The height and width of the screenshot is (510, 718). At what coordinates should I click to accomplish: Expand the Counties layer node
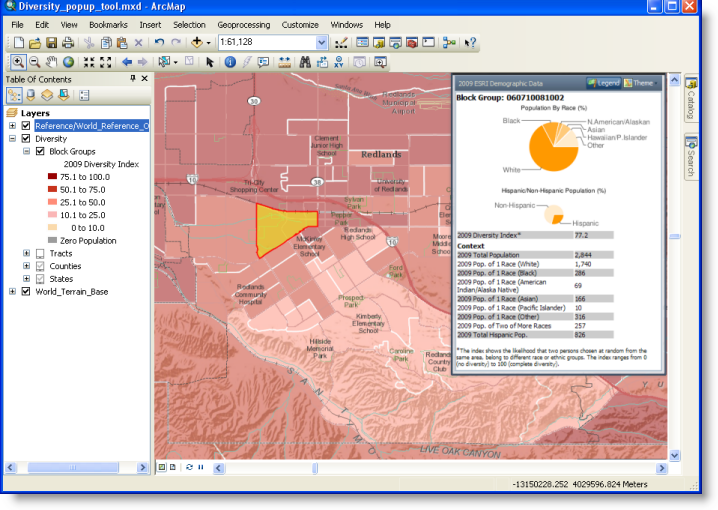click(x=26, y=267)
